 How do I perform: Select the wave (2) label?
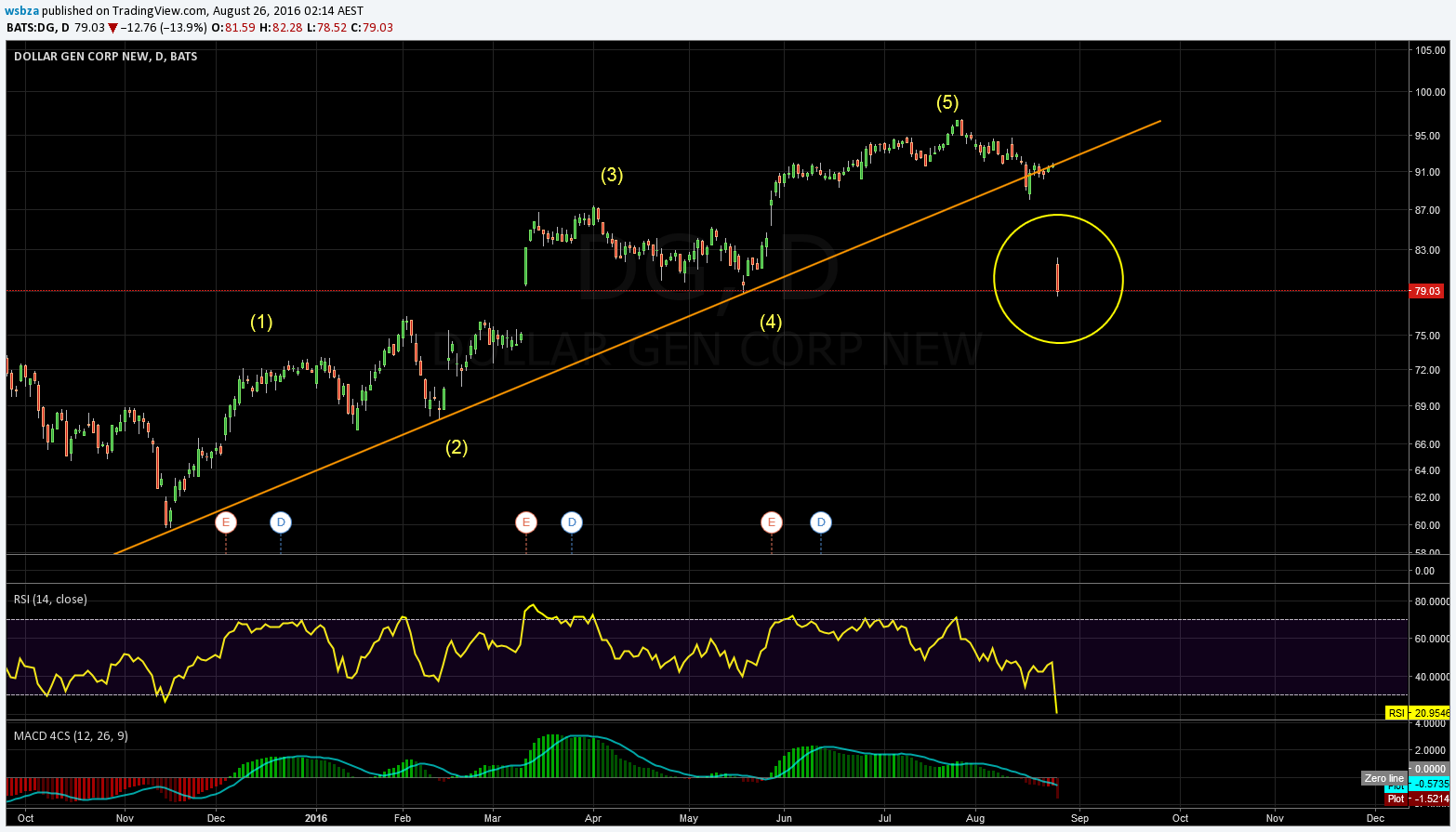click(x=456, y=447)
